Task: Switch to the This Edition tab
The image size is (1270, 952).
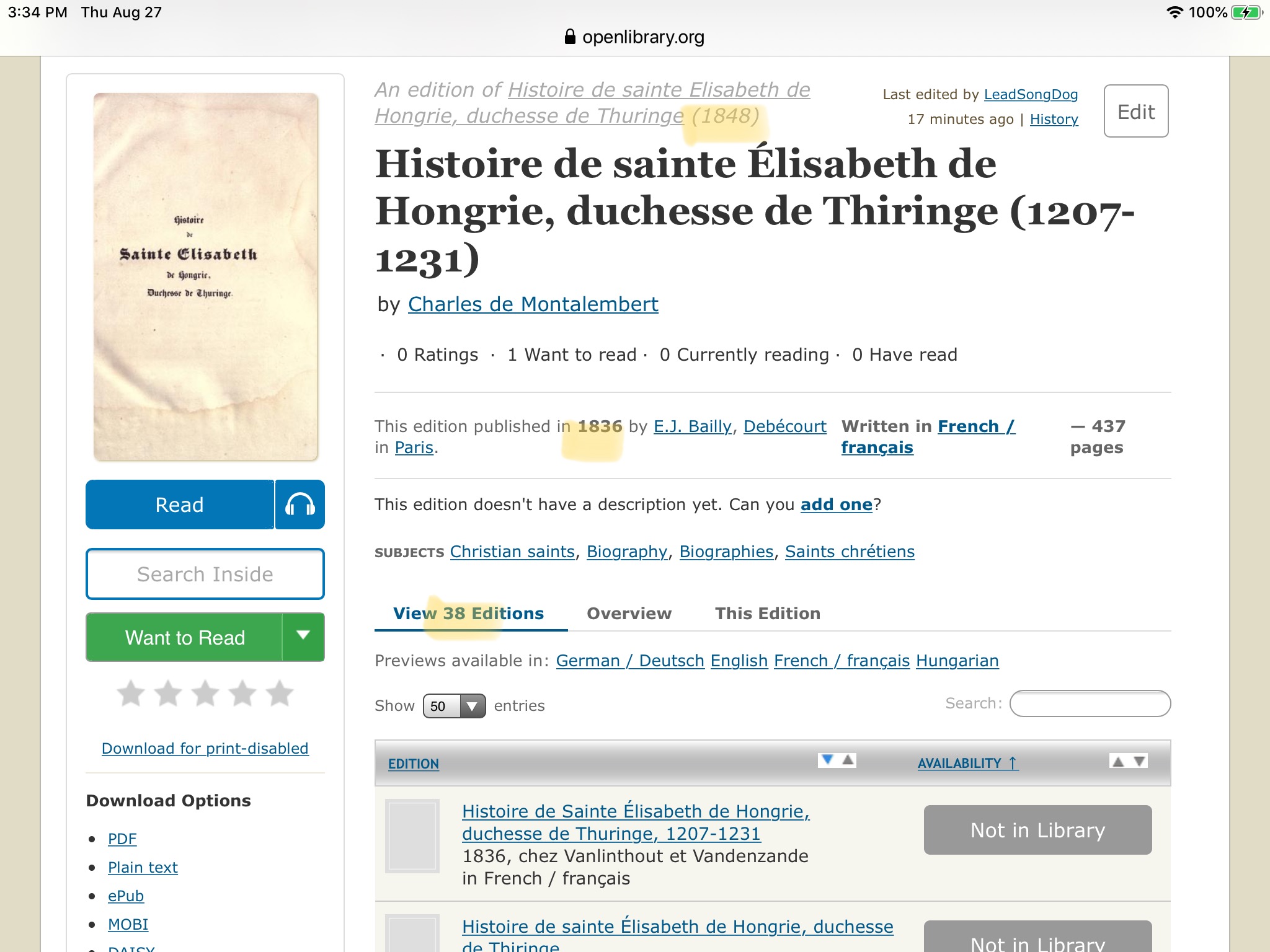Action: click(x=768, y=614)
